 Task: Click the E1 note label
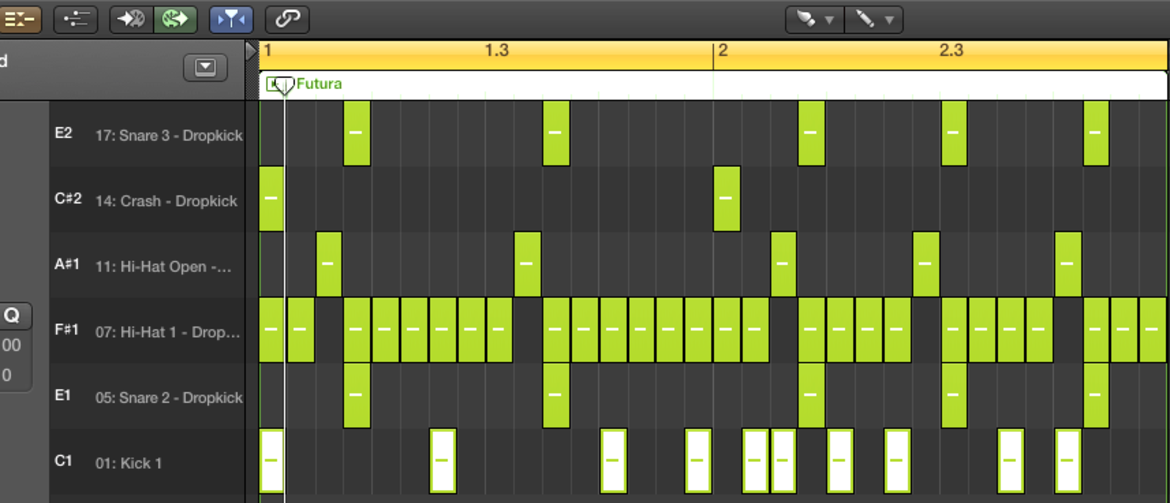[63, 396]
